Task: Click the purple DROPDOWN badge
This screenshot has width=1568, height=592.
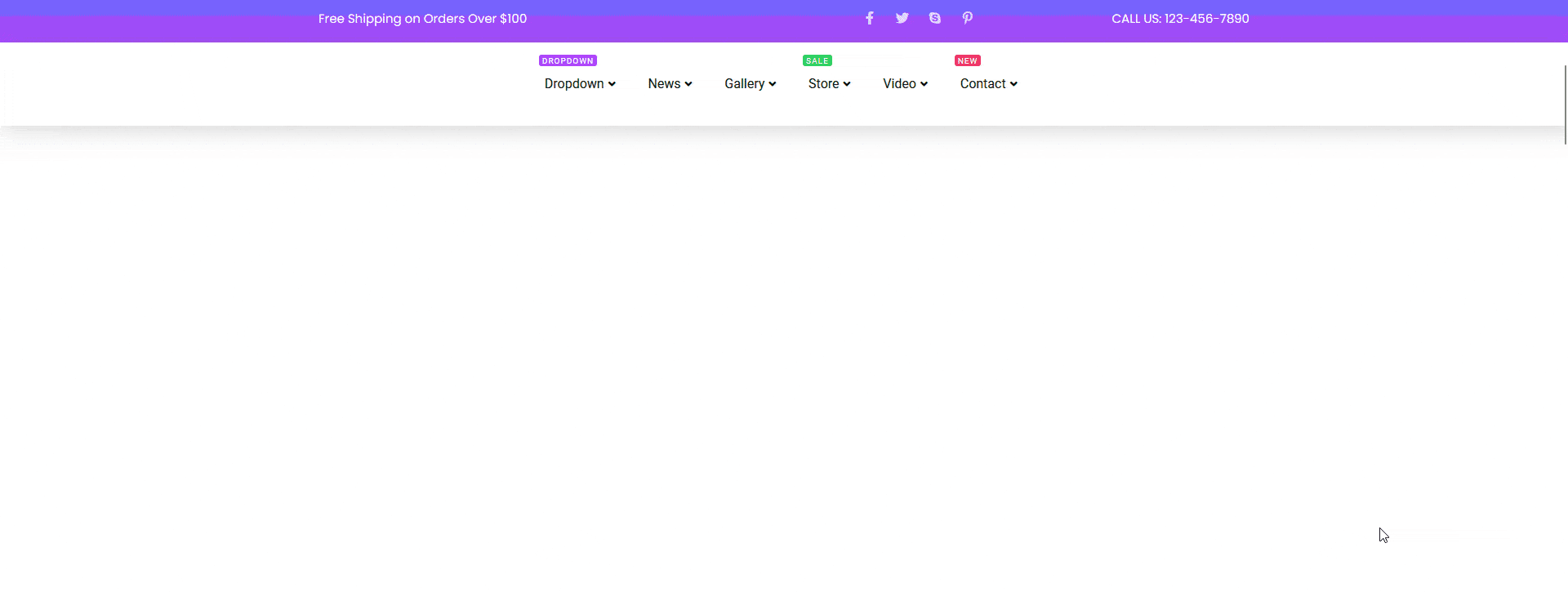Action: [x=568, y=60]
